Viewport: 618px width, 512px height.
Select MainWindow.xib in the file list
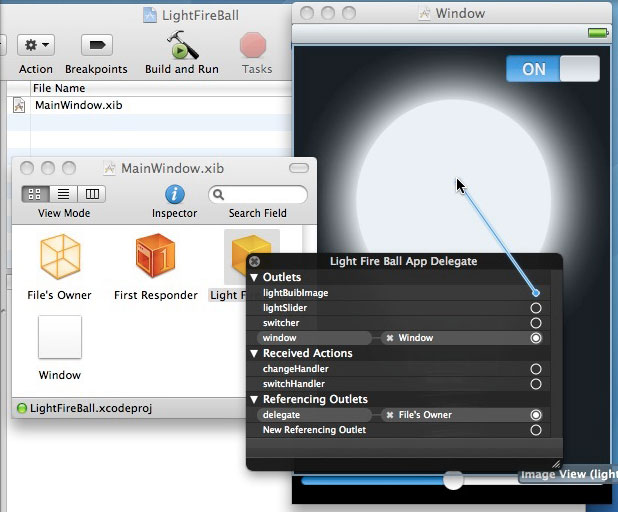click(78, 105)
